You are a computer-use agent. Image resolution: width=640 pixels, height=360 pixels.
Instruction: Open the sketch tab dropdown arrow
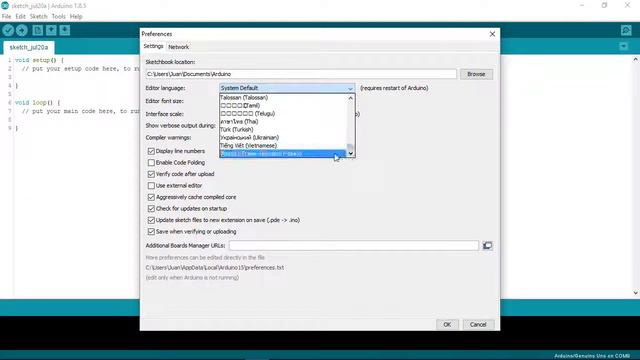[x=623, y=47]
